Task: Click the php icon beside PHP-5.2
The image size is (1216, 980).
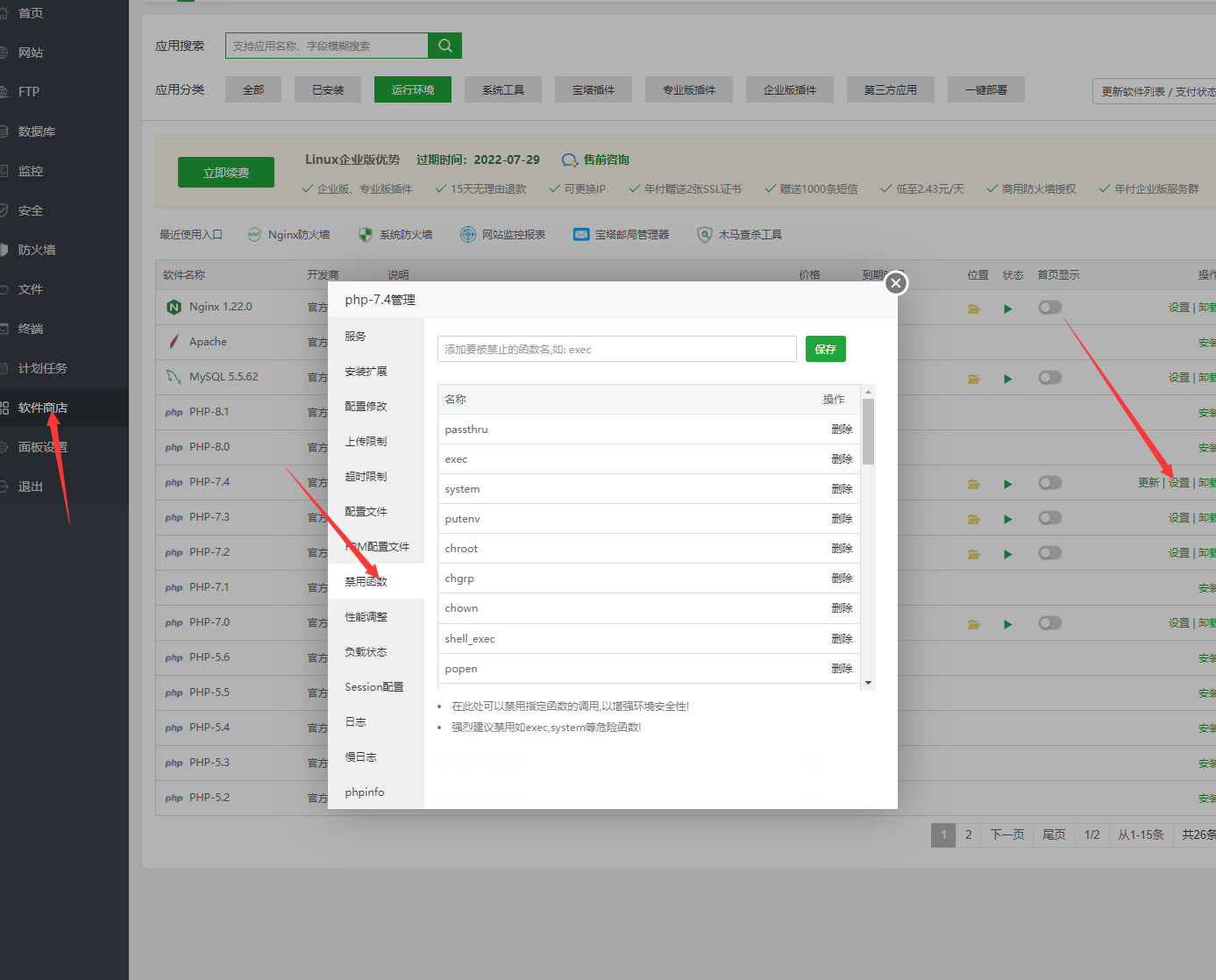Action: [174, 798]
